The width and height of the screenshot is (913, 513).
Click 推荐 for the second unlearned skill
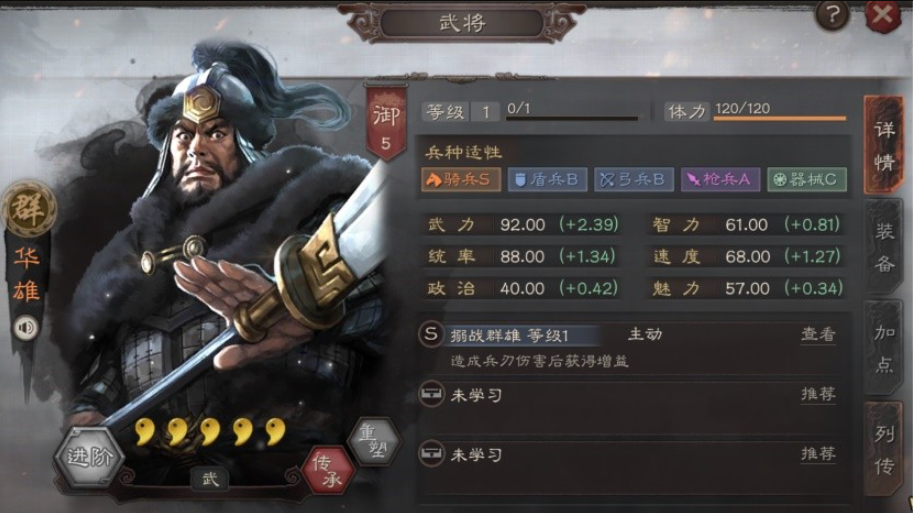[818, 454]
